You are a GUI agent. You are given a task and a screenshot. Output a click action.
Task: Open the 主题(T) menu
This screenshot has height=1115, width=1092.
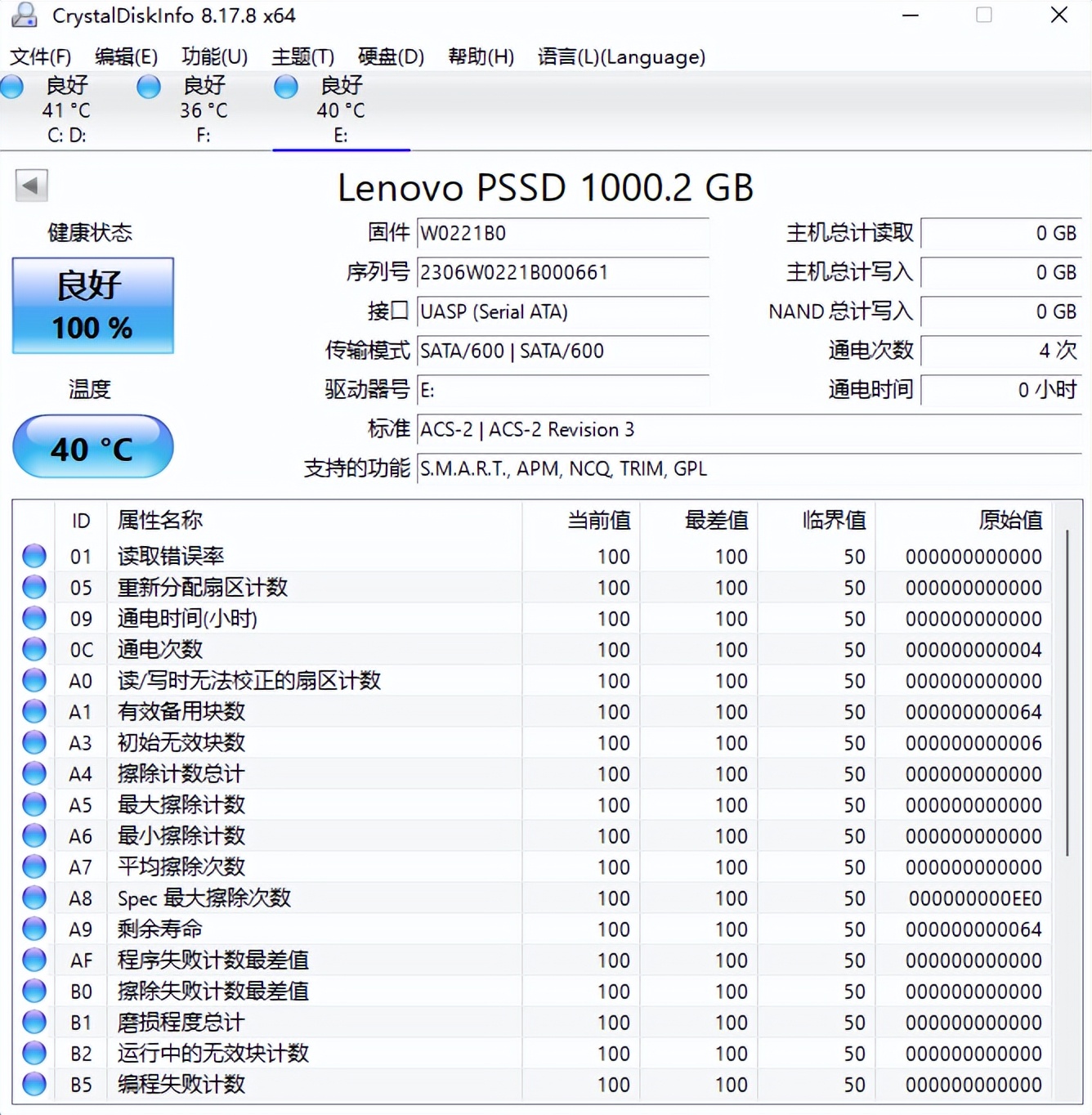pos(302,56)
